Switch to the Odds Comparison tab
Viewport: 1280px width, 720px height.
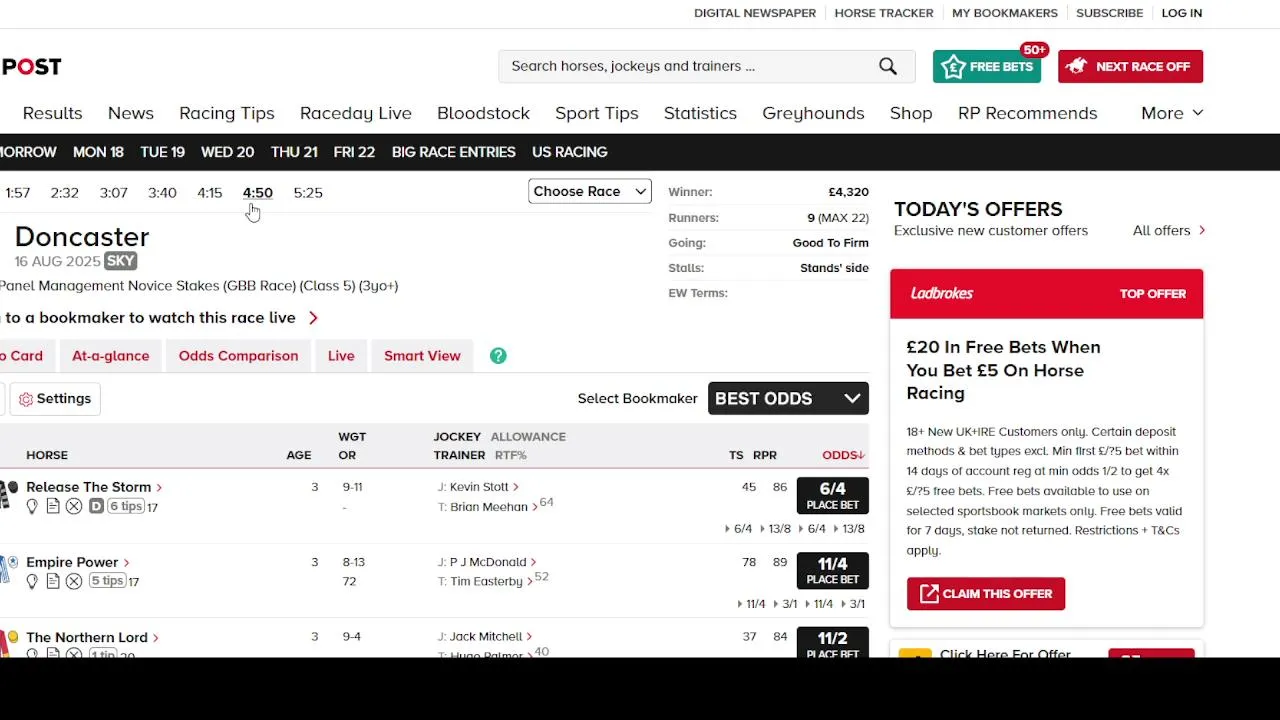click(x=238, y=356)
